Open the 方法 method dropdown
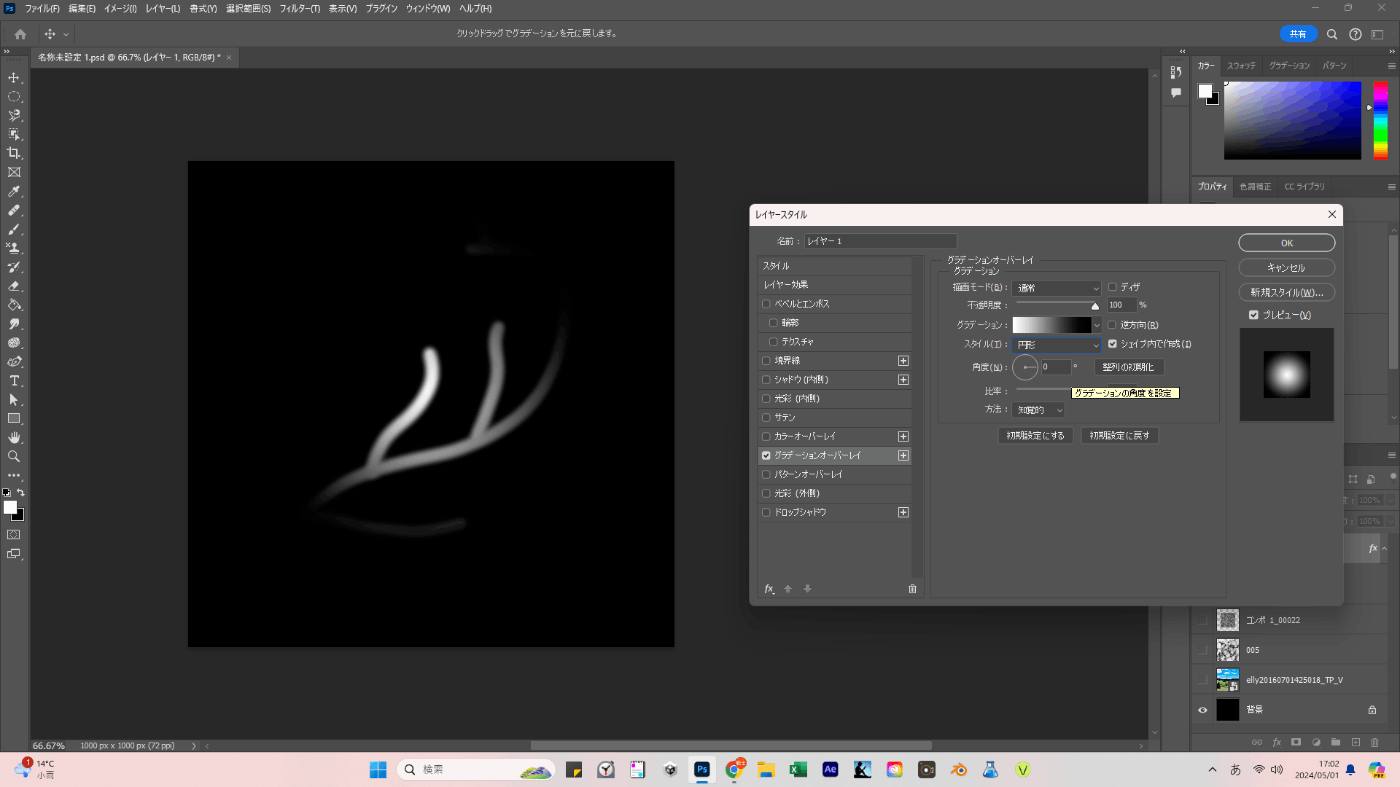The height and width of the screenshot is (787, 1400). tap(1039, 410)
